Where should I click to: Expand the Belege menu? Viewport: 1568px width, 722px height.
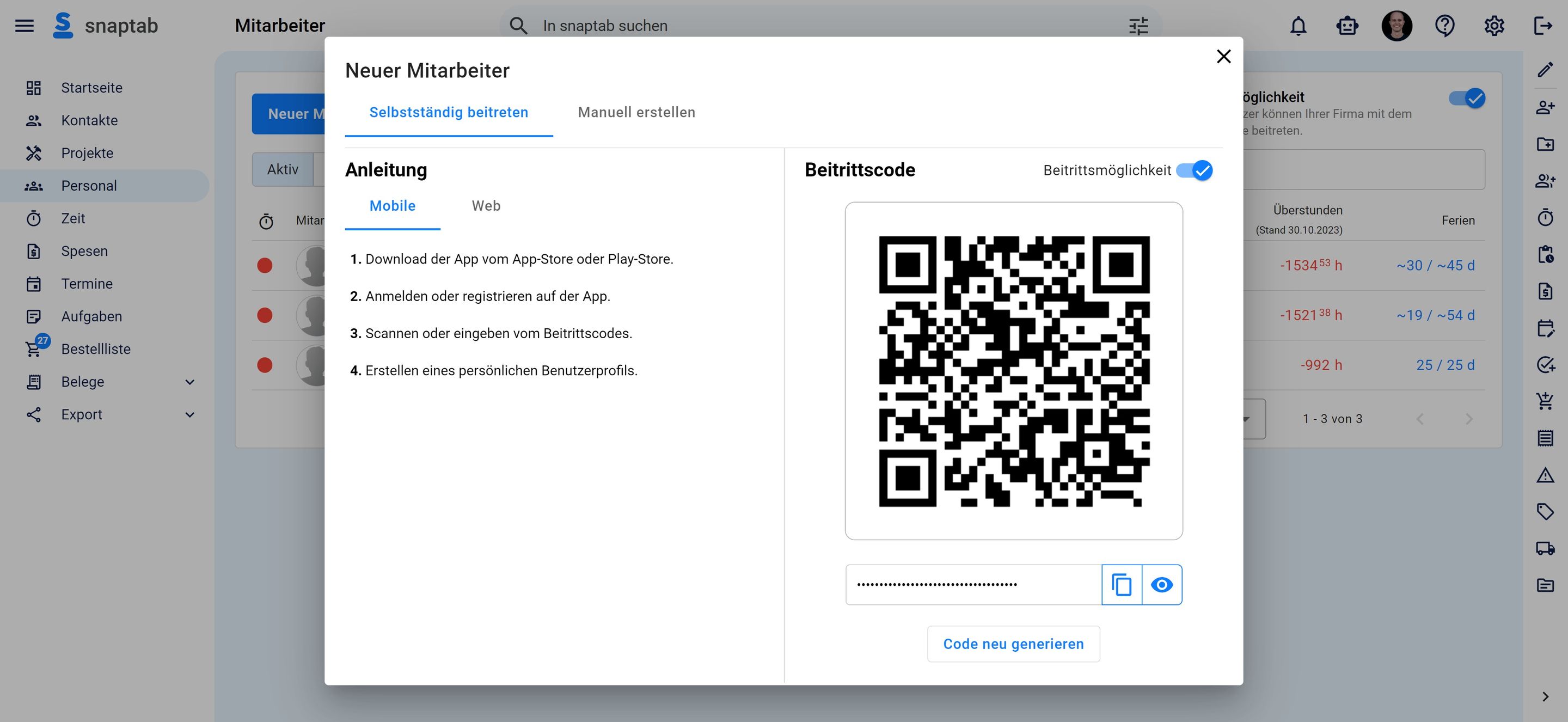(189, 382)
